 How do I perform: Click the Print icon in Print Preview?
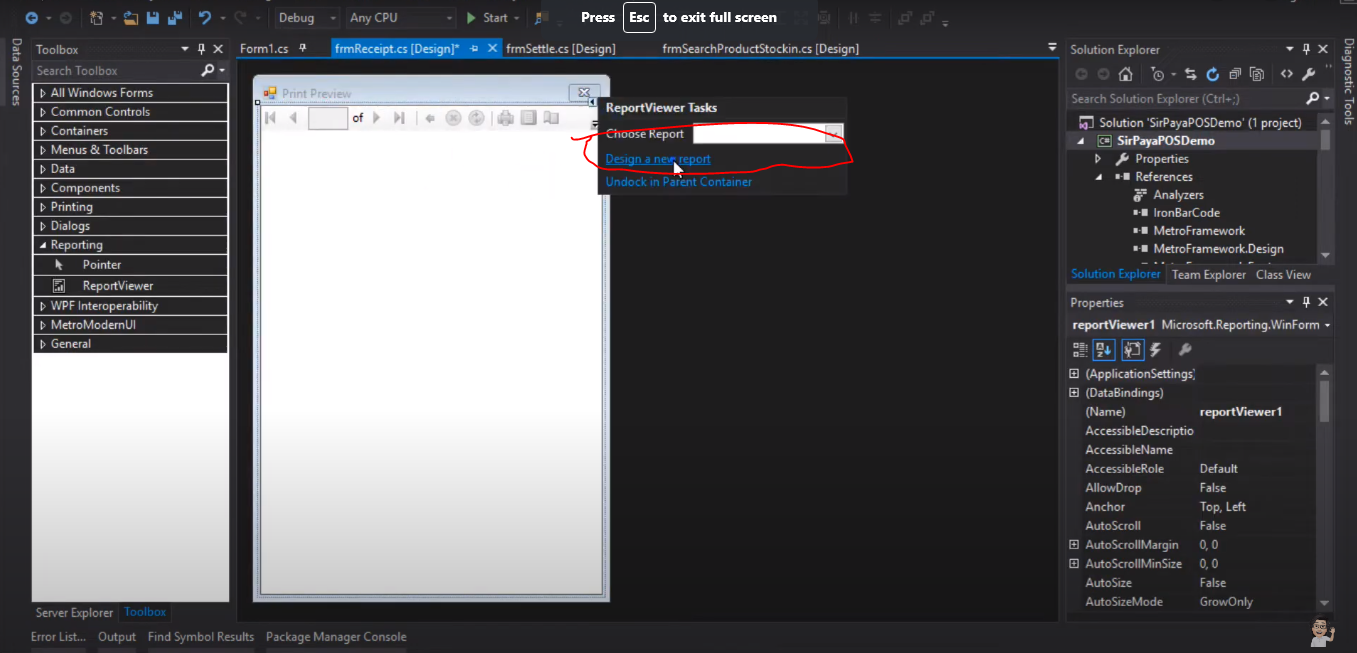pos(505,118)
